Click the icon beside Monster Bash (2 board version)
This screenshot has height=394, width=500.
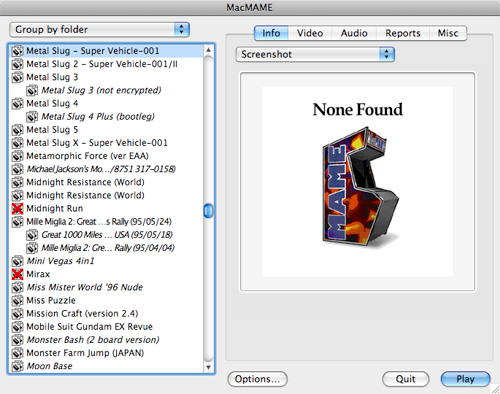coord(17,340)
